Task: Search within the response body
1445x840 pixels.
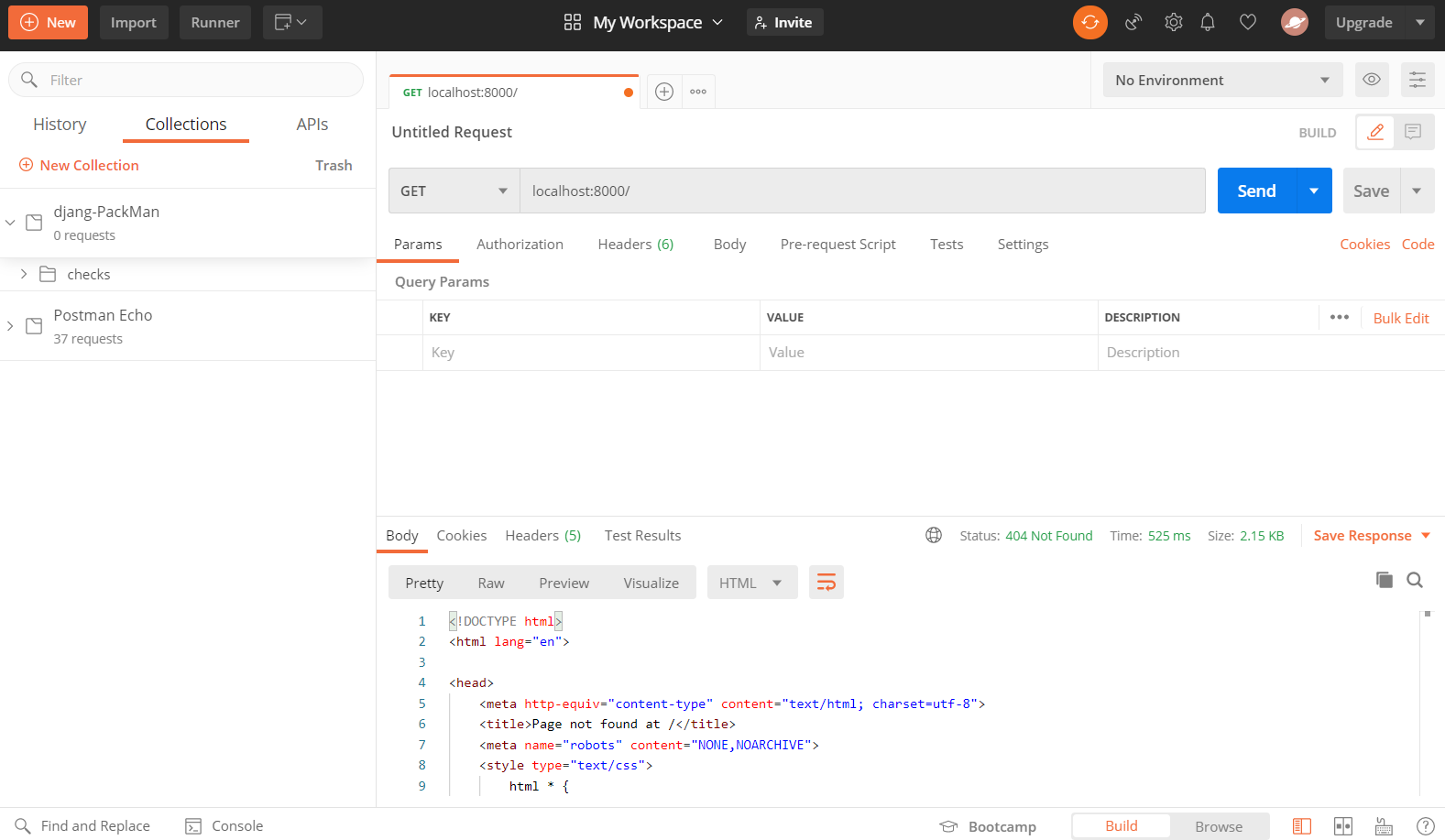Action: 1415,580
